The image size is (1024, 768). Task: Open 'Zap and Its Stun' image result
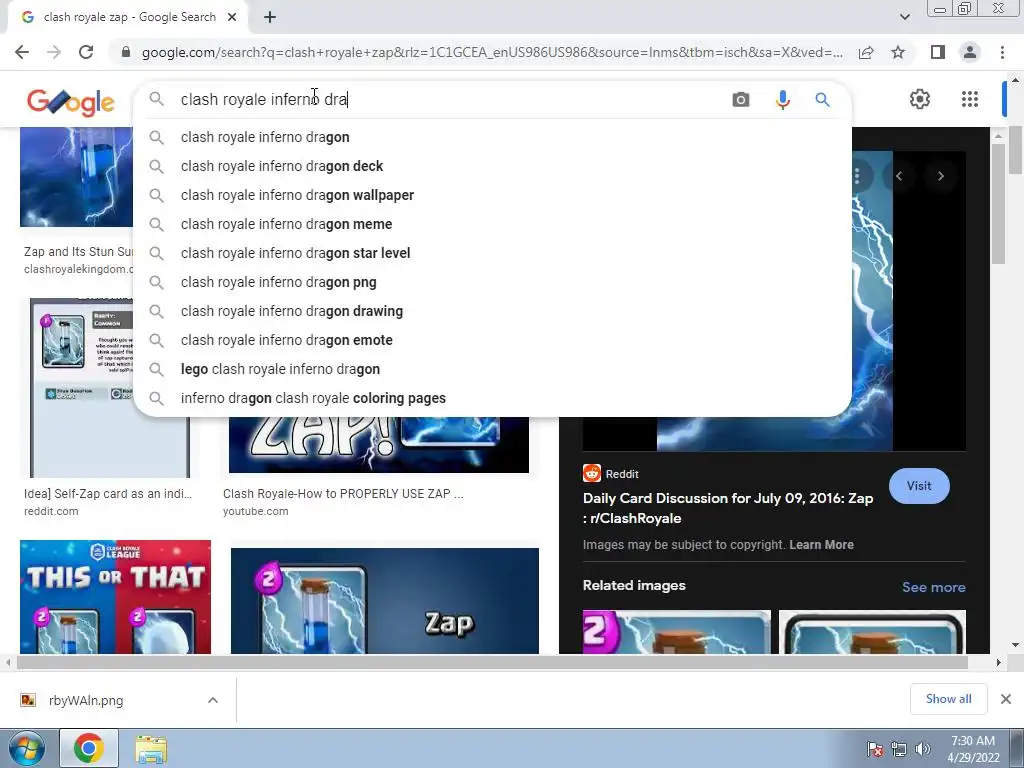coord(76,177)
